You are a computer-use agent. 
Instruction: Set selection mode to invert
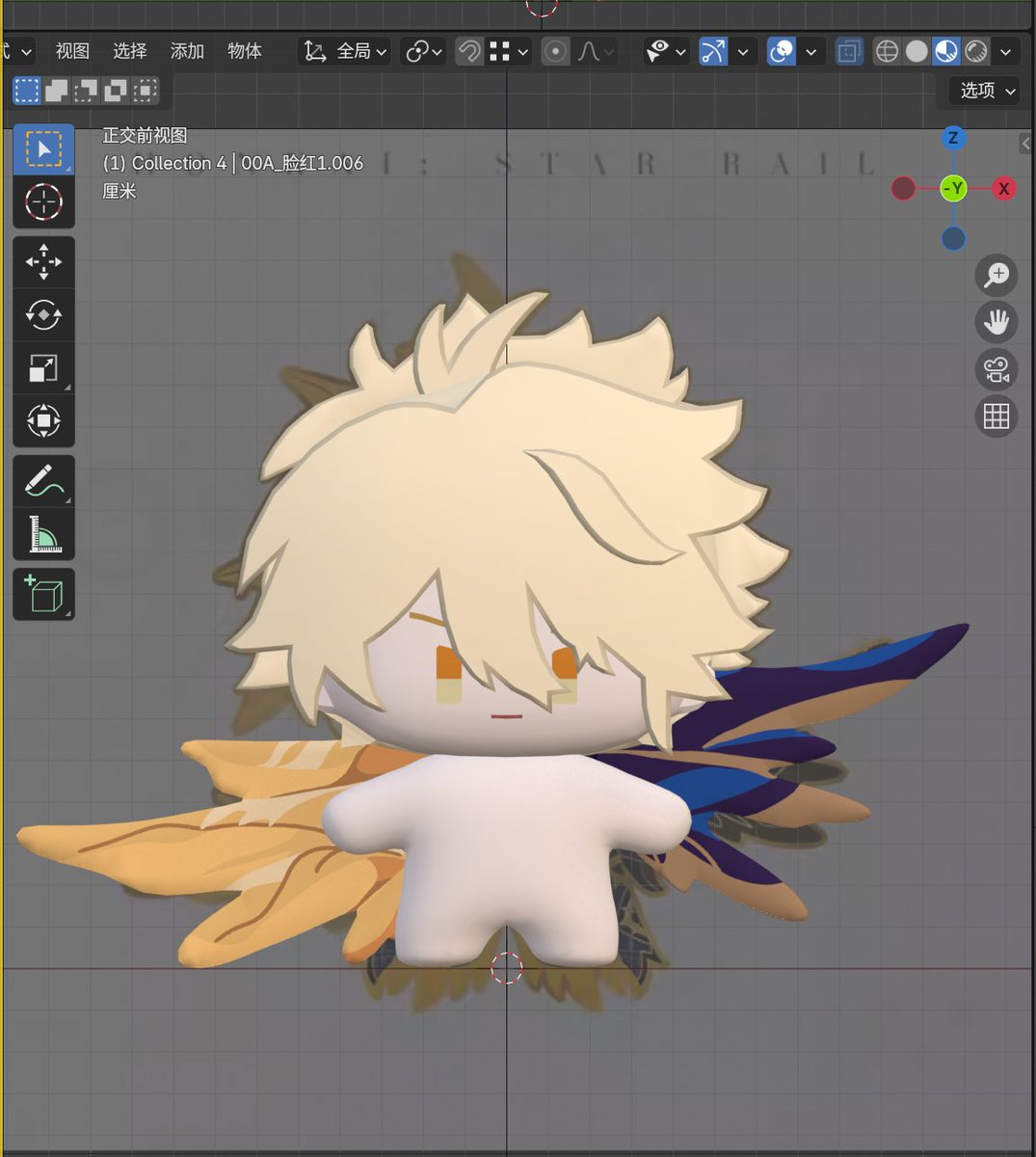coord(116,91)
